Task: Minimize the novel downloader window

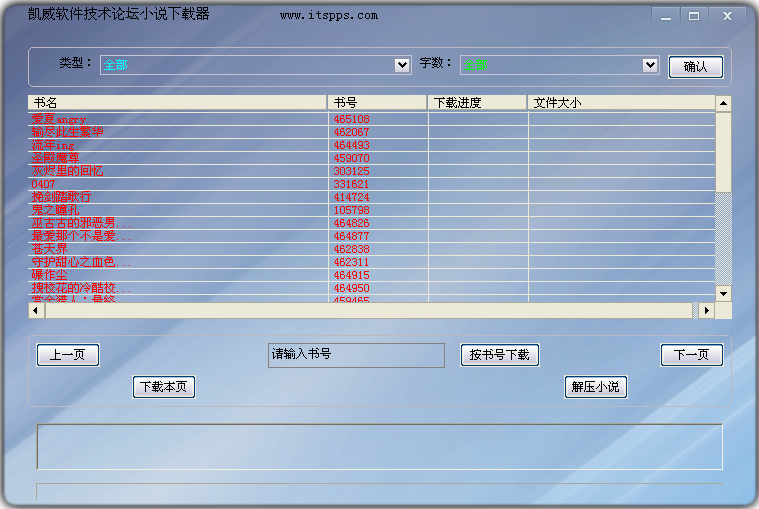Action: [x=666, y=16]
